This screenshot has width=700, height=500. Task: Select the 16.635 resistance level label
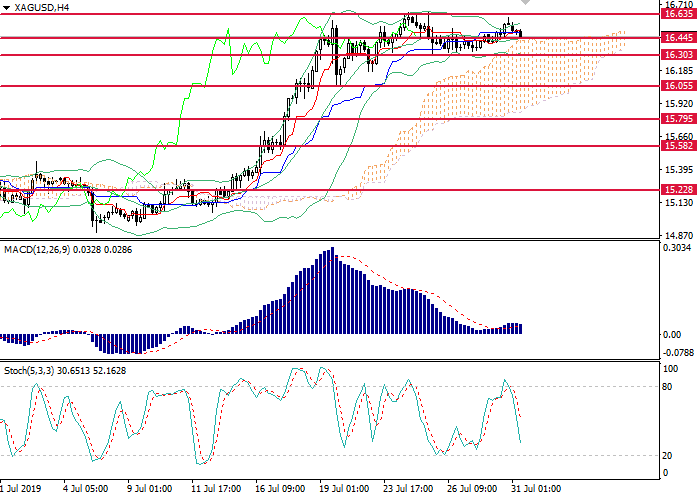point(679,14)
